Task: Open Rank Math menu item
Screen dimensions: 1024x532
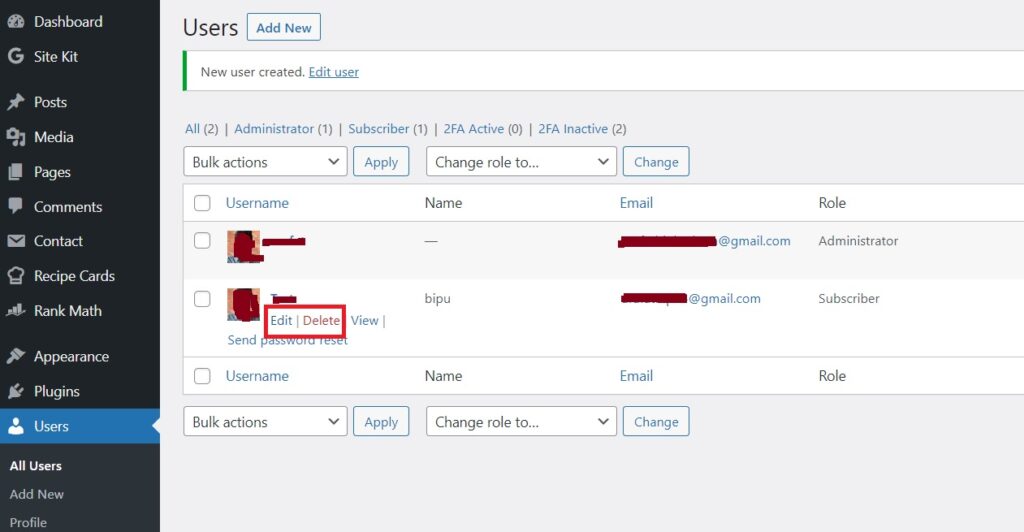Action: (x=68, y=311)
